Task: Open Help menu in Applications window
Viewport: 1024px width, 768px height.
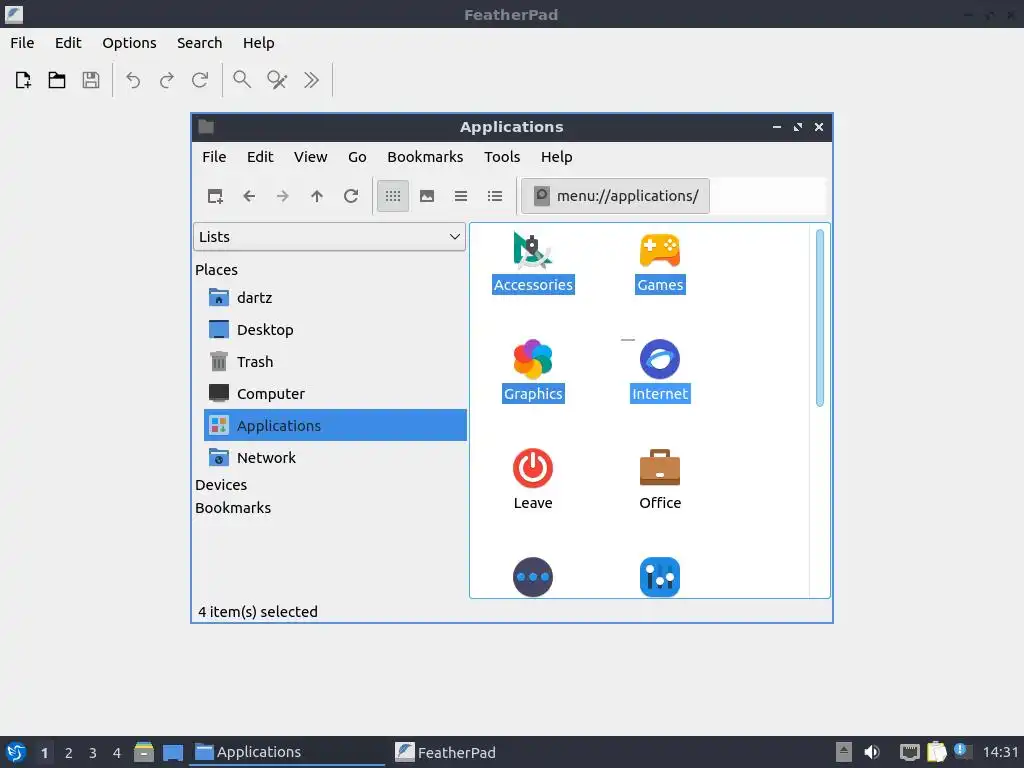Action: [x=556, y=157]
